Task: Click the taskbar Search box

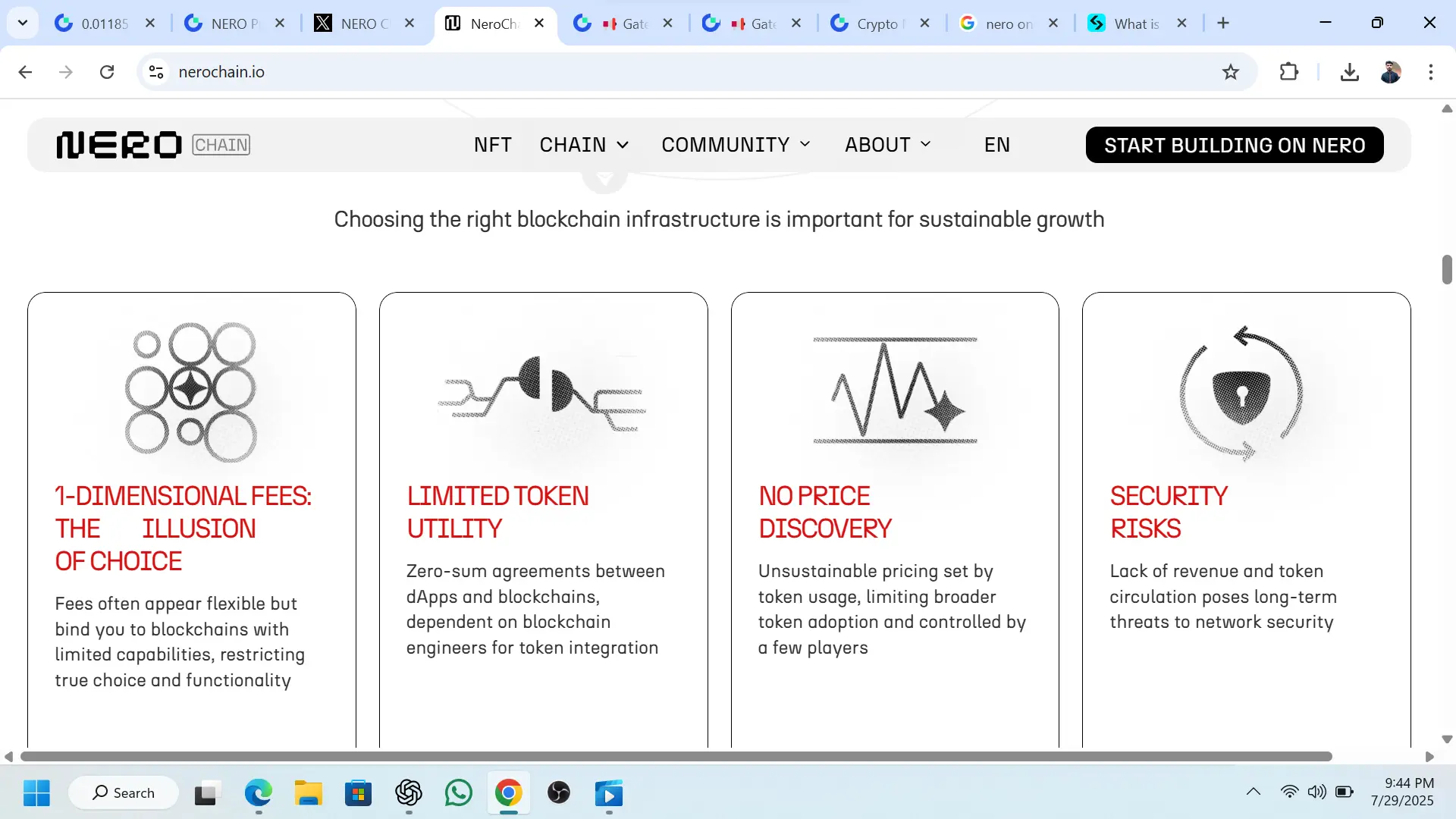Action: [x=124, y=793]
